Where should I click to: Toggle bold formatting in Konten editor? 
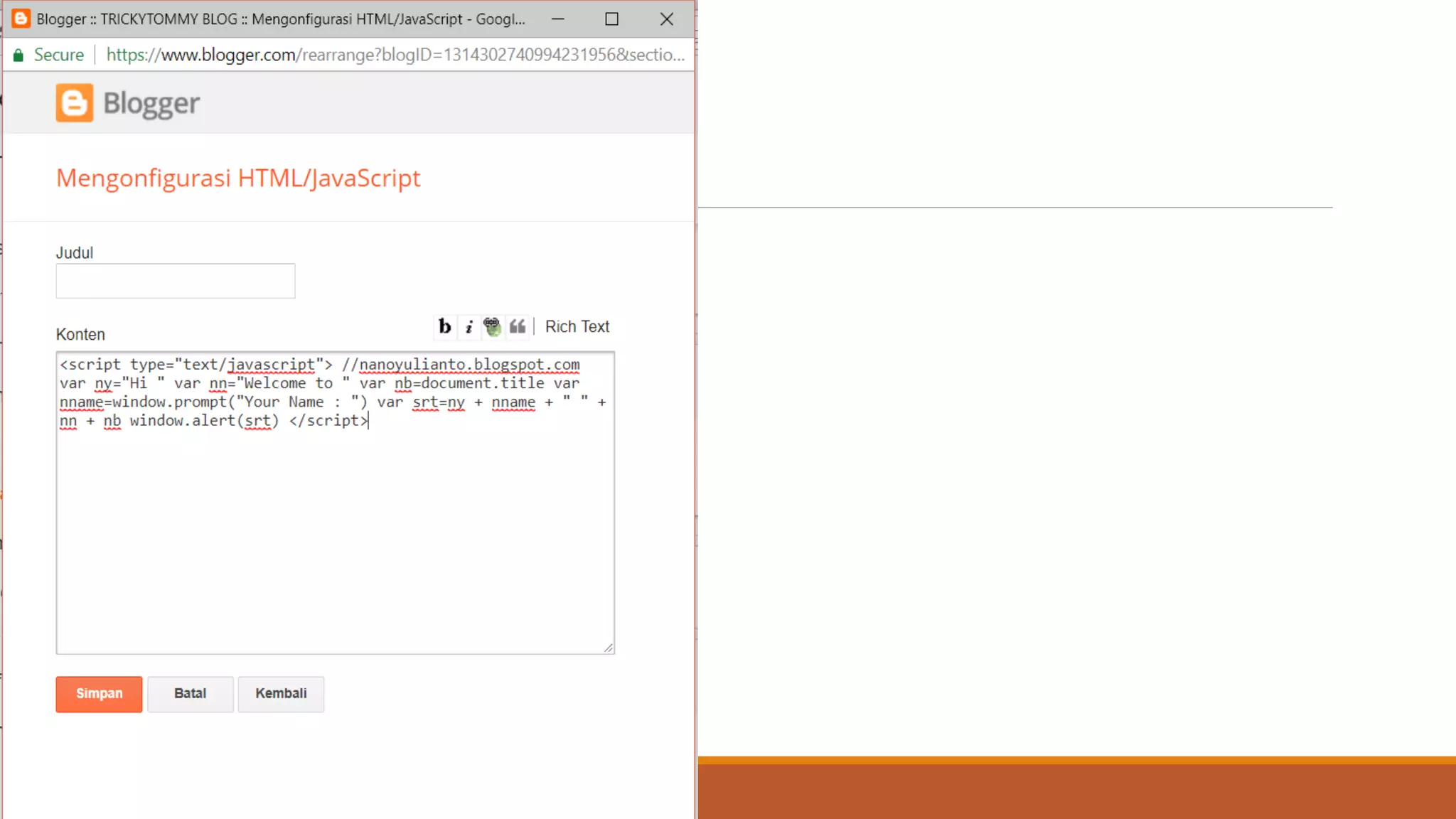point(445,326)
